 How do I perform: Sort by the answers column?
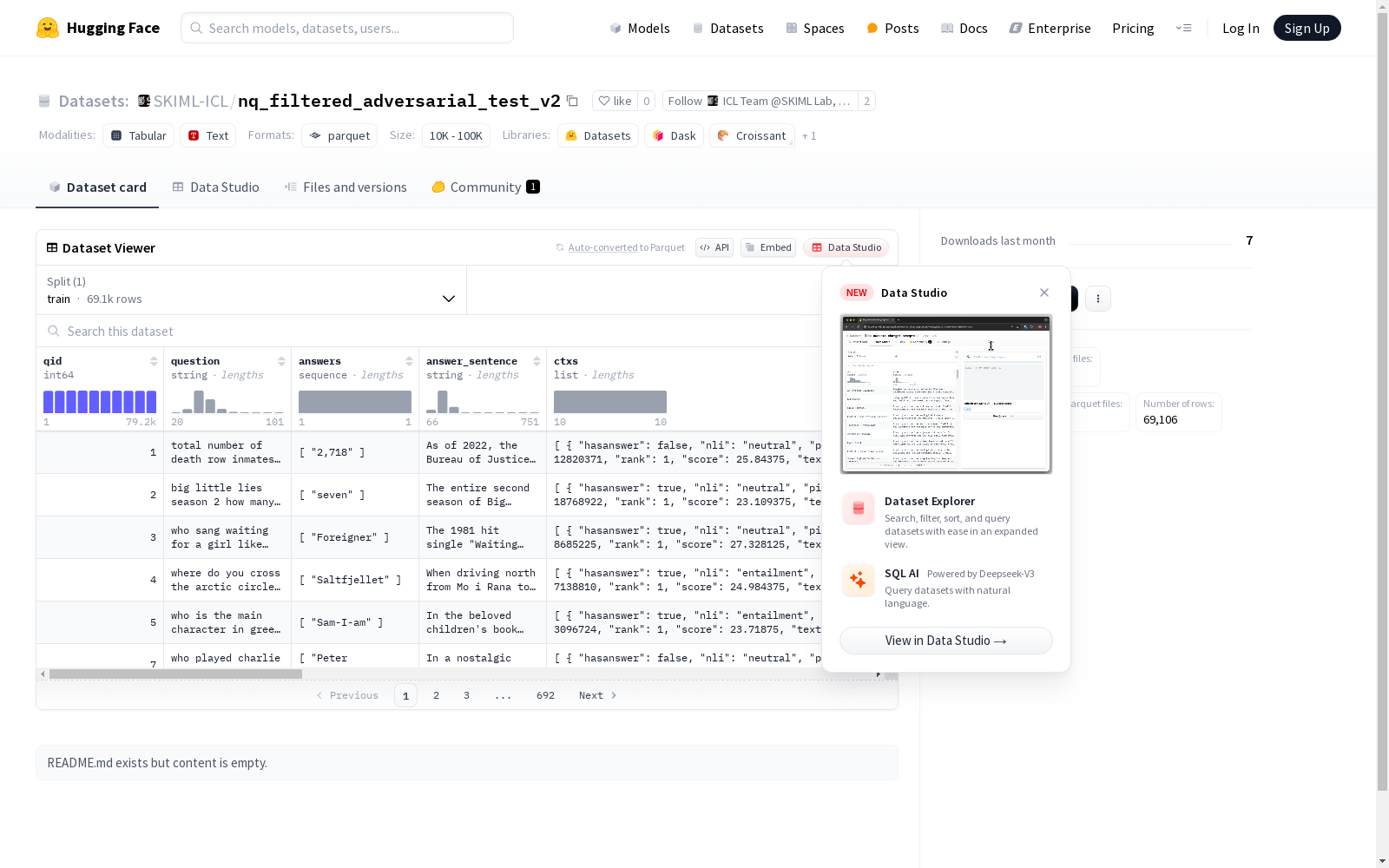click(409, 361)
